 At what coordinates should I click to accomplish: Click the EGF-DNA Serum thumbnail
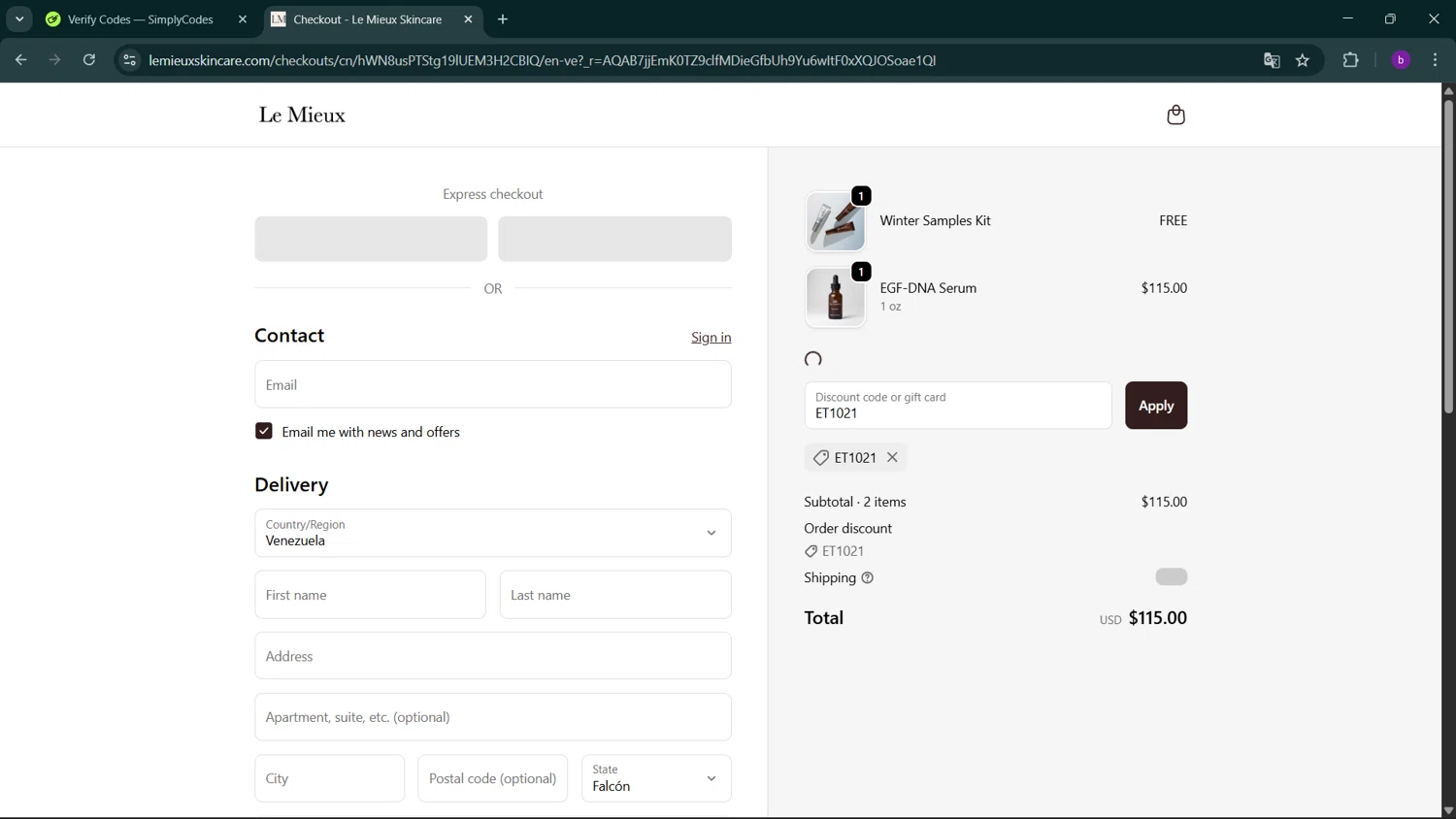coord(836,297)
